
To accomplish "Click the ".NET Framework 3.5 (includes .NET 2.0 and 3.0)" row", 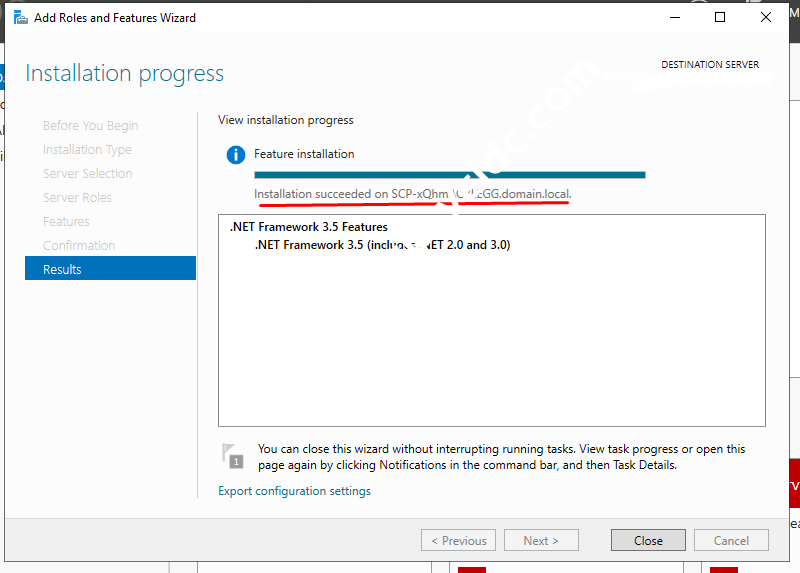I will pyautogui.click(x=382, y=245).
